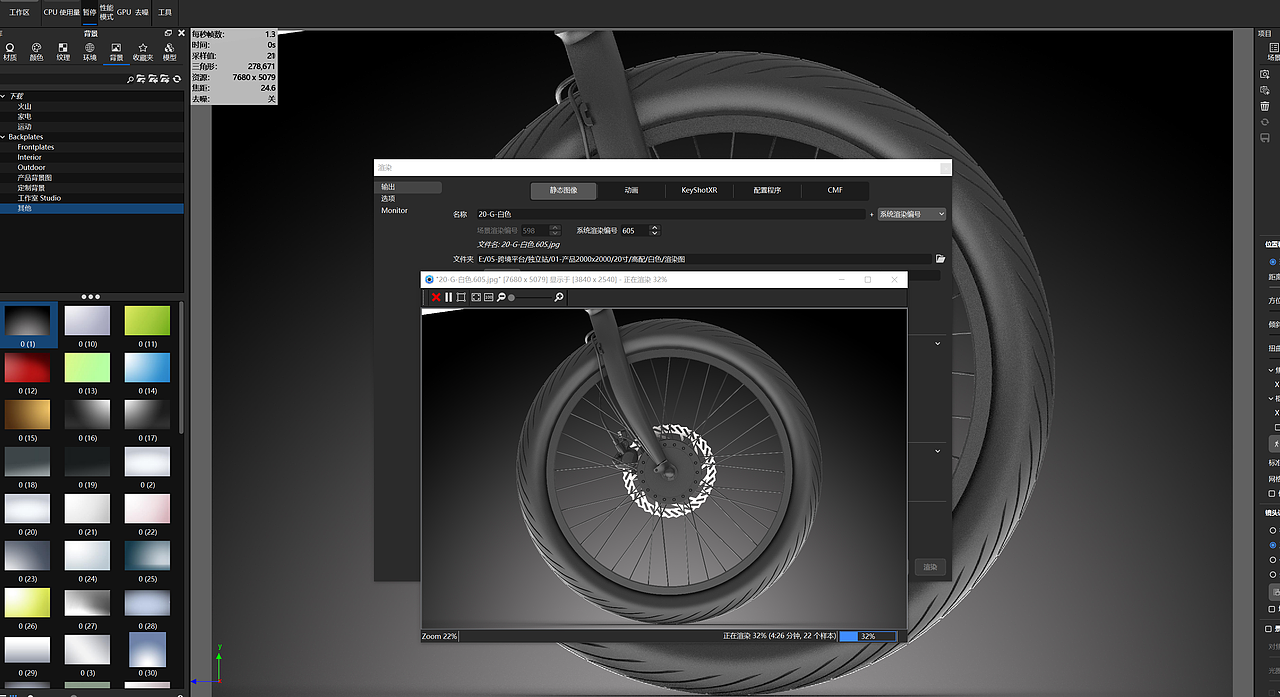The image size is (1280, 697).
Task: Select the 家电 tree item
Action: (x=24, y=116)
